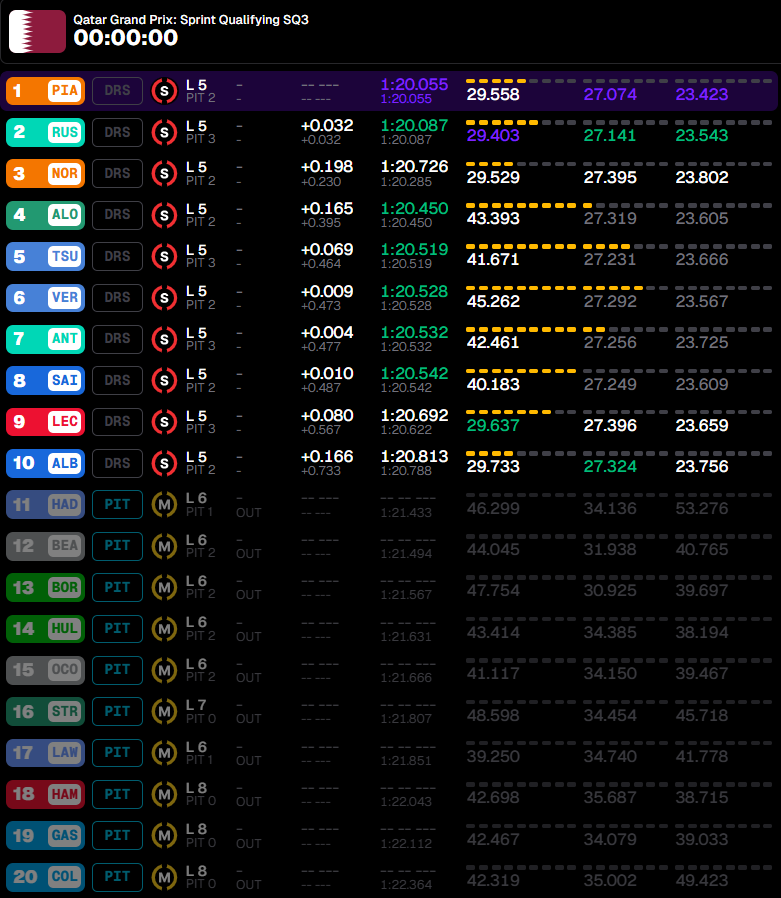Click the medium tyre icon in GAS row
This screenshot has width=781, height=898.
pos(164,836)
